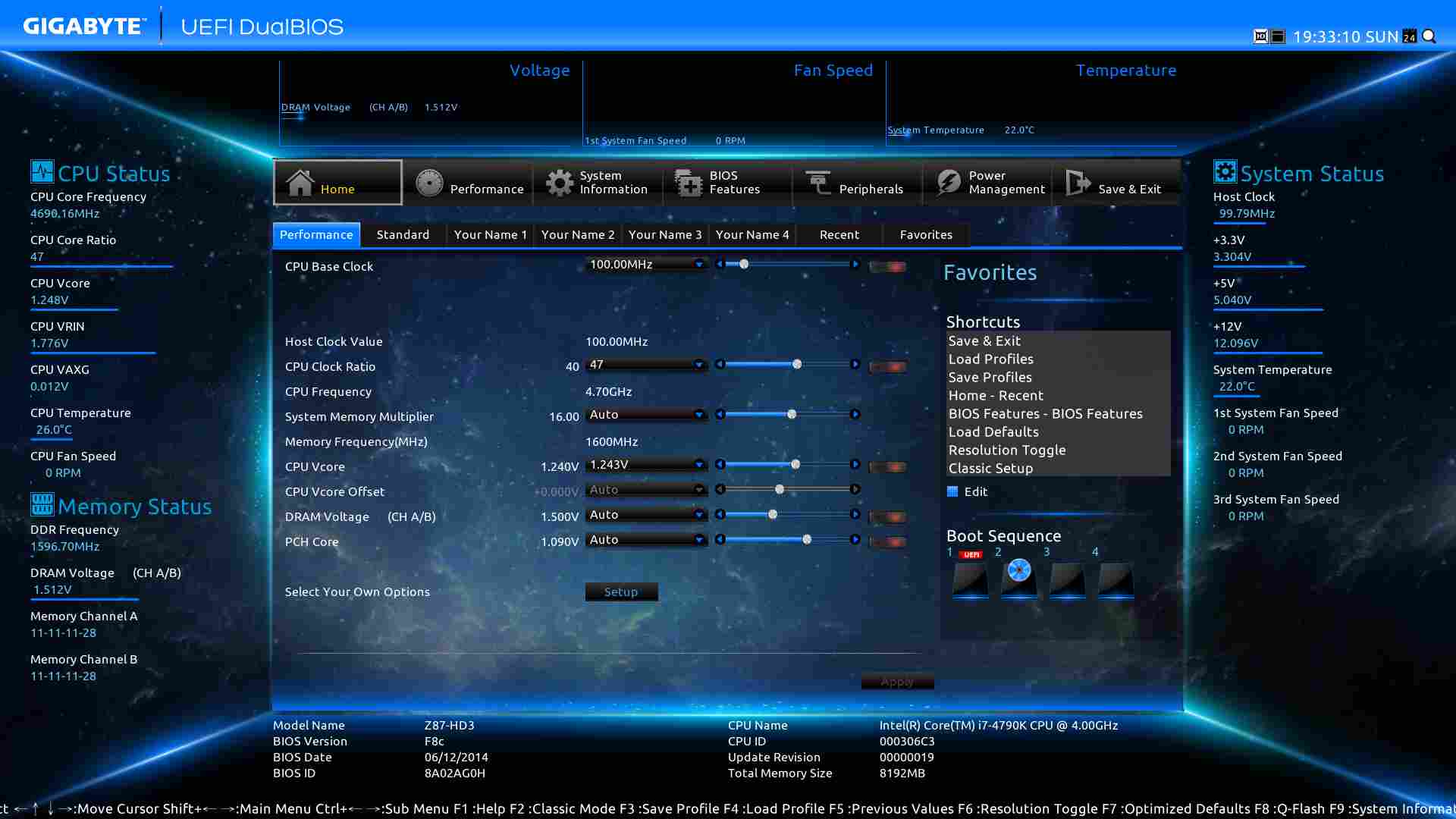1456x819 pixels.
Task: Click the PCH Core voltage slider handle
Action: [807, 540]
